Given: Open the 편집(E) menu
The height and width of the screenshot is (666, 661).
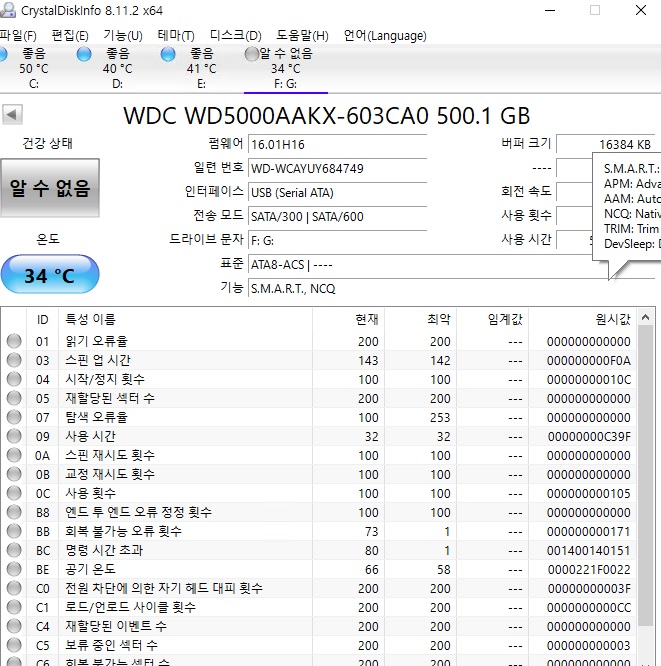Looking at the screenshot, I should [x=70, y=36].
